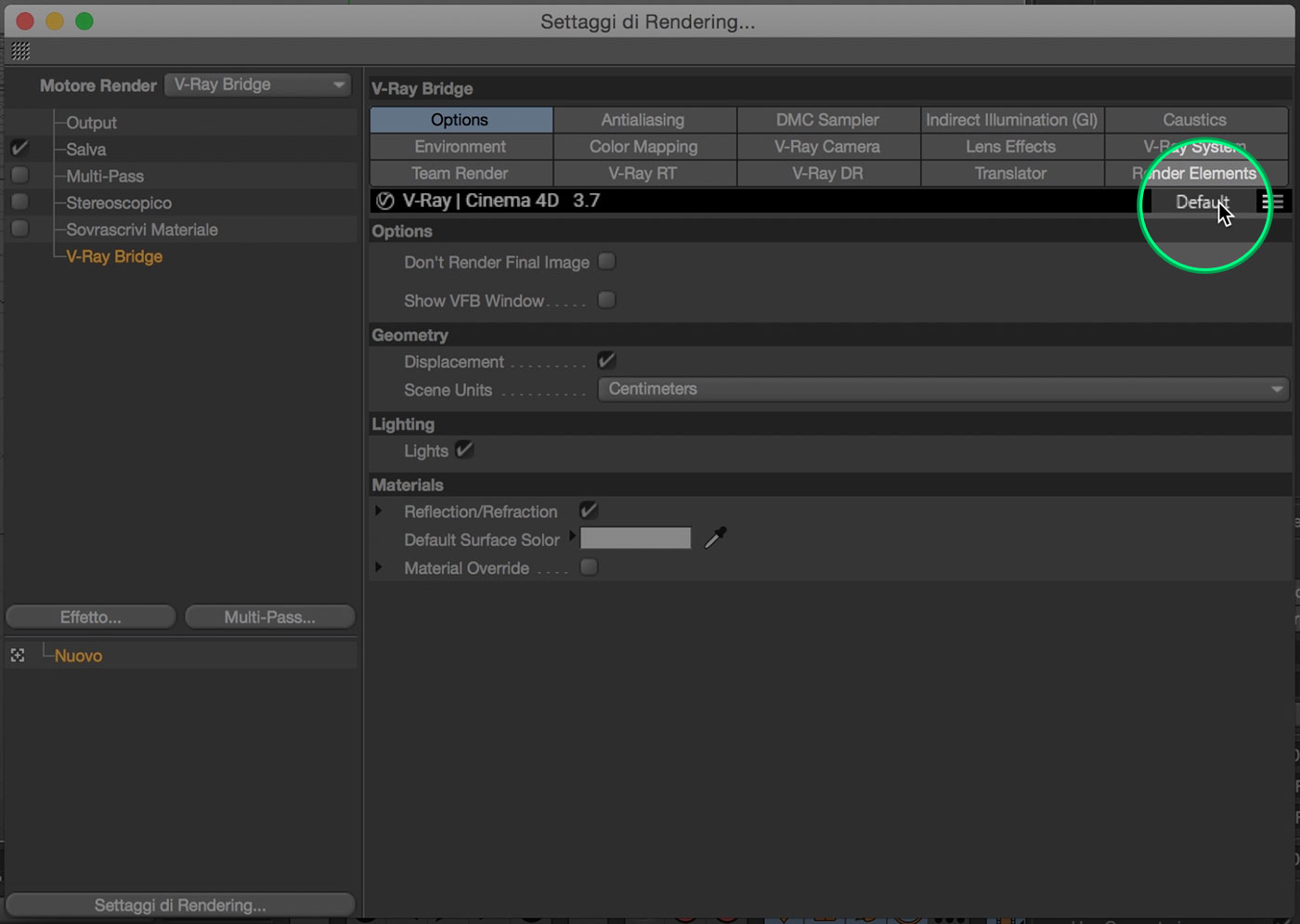Open the Motore Render dropdown
This screenshot has width=1300, height=924.
[258, 85]
